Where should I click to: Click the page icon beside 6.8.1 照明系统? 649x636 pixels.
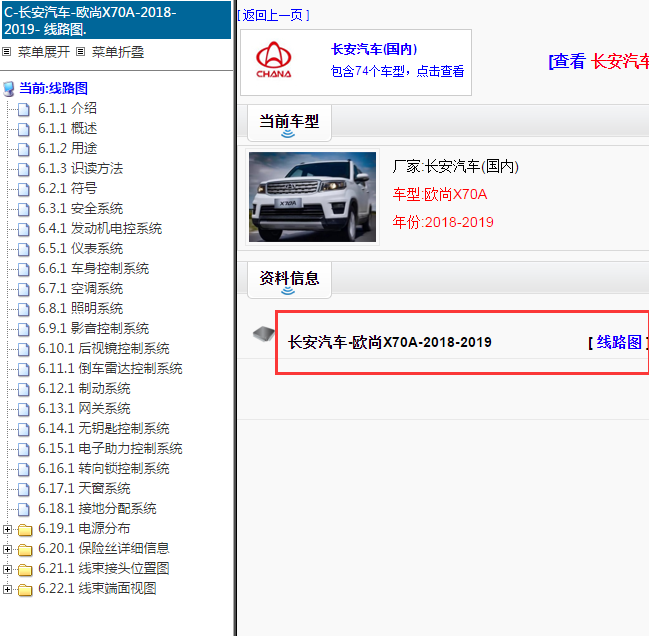point(24,309)
